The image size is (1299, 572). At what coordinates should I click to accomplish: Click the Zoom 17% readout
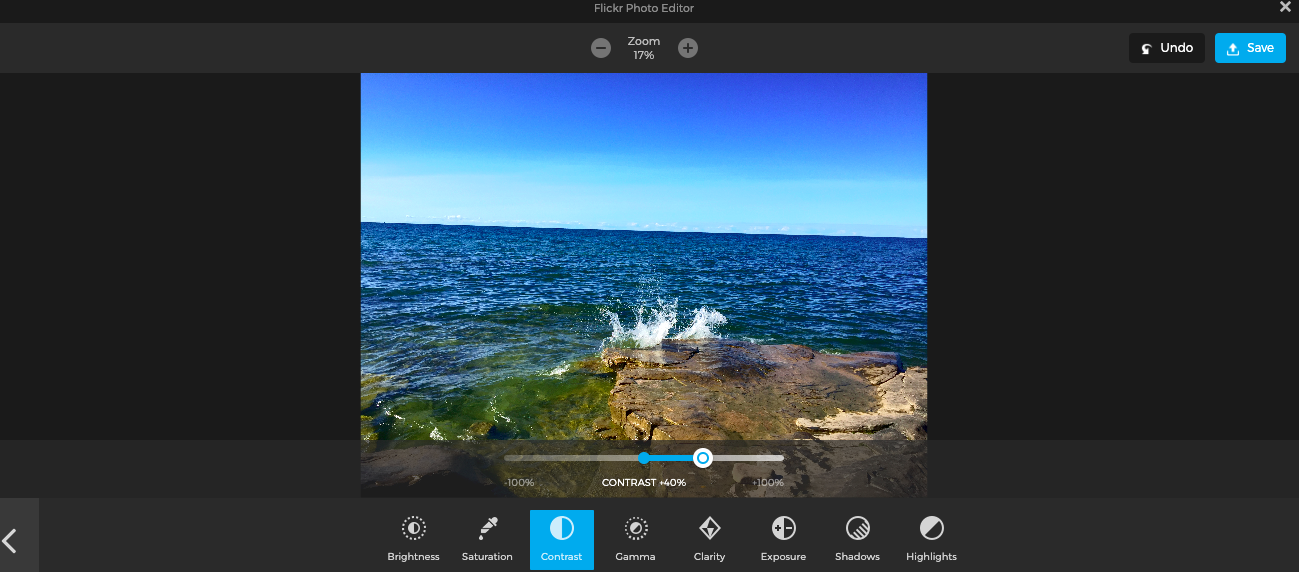(x=644, y=48)
